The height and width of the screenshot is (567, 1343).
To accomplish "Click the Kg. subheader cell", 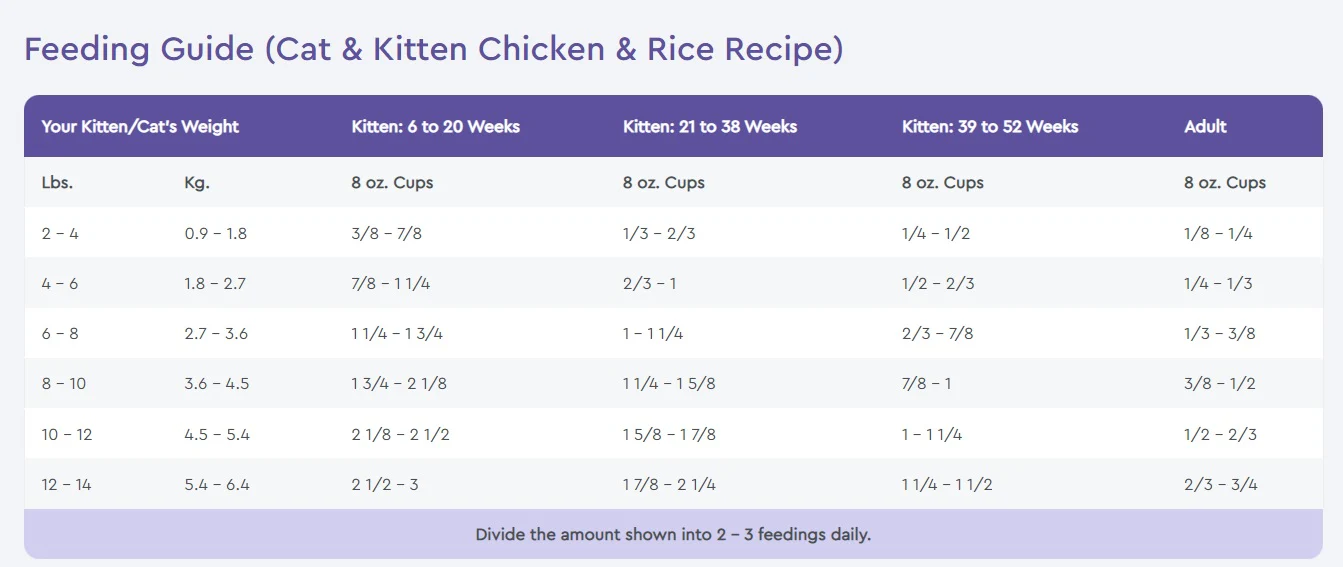I will 197,183.
